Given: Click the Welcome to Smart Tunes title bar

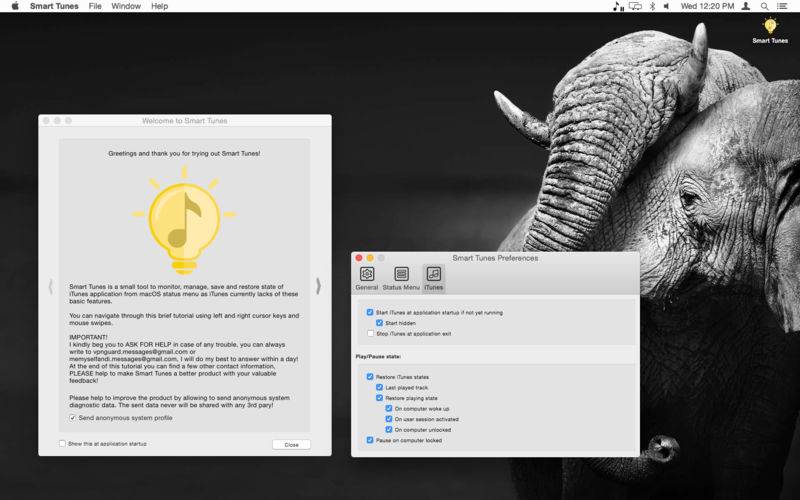Looking at the screenshot, I should (x=185, y=121).
